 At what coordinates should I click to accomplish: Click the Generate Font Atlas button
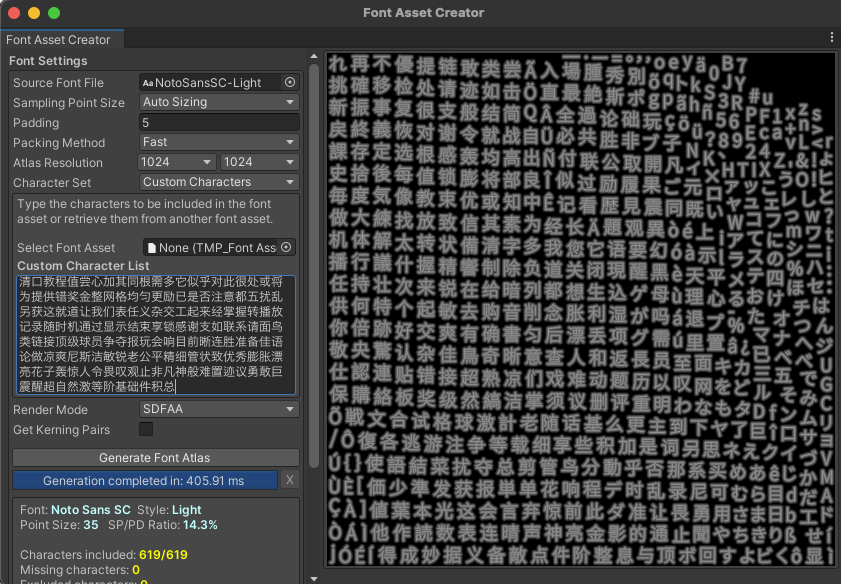tap(156, 457)
